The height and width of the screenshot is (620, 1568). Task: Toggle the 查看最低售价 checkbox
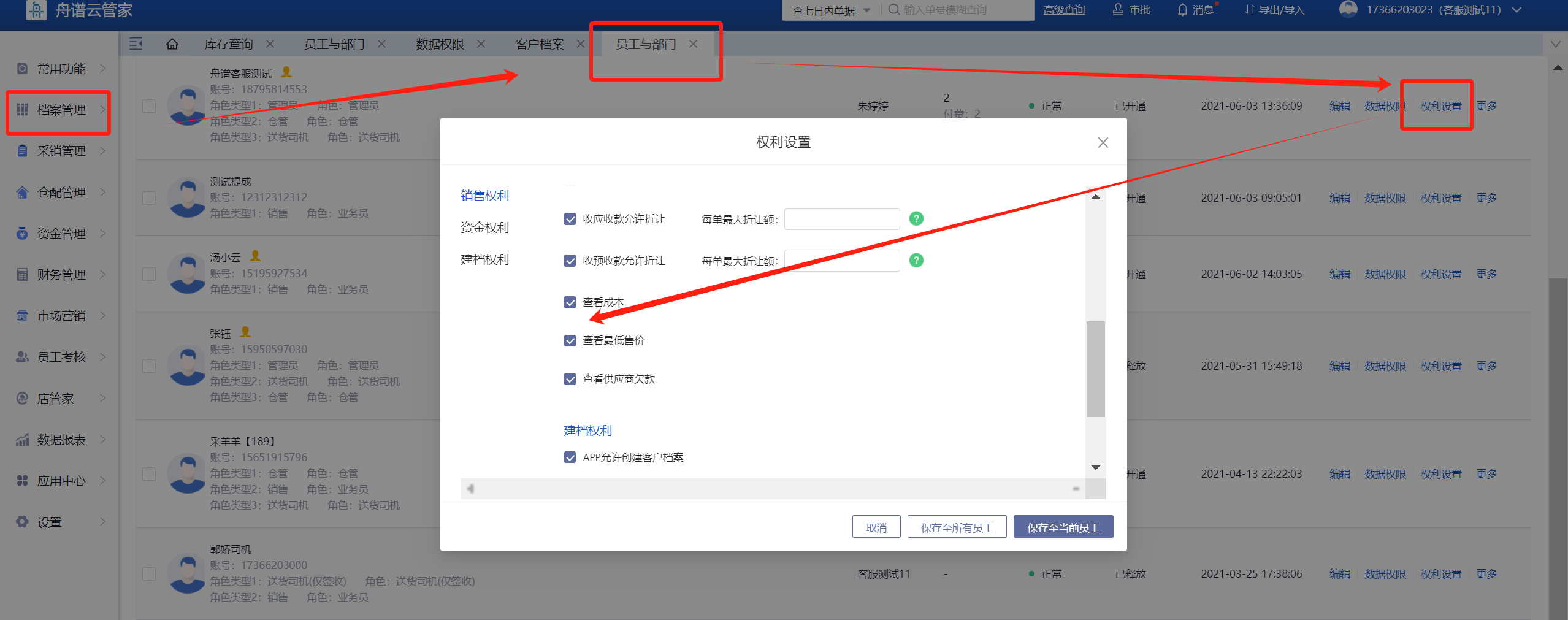tap(570, 341)
